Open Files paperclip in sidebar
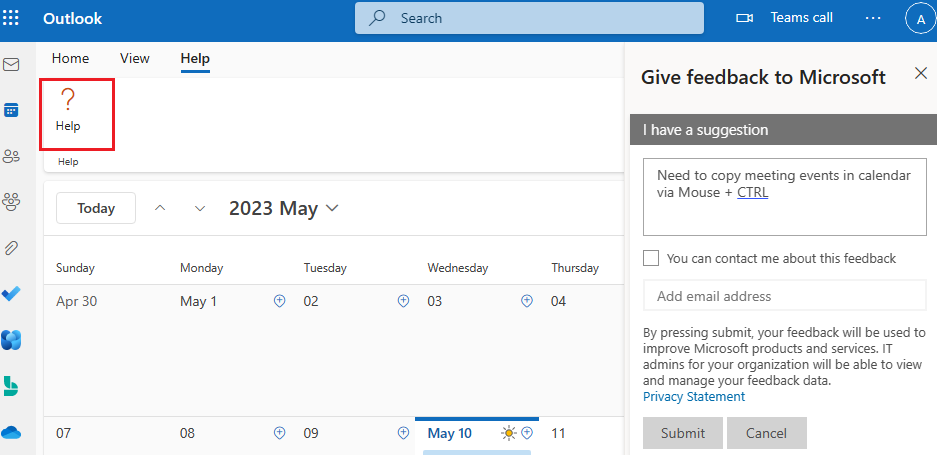 tap(11, 249)
